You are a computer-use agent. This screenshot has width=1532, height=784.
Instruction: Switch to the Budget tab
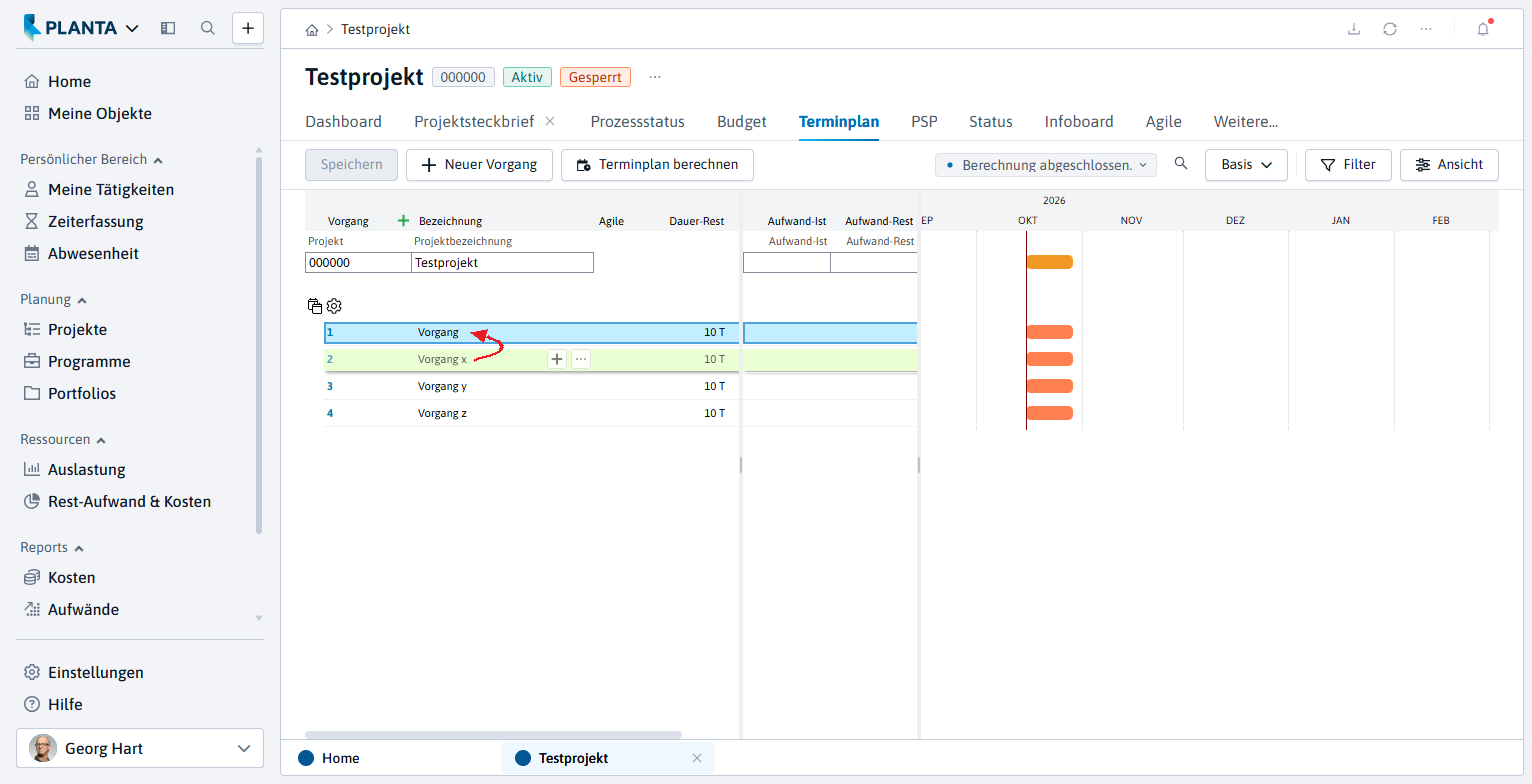pyautogui.click(x=742, y=122)
